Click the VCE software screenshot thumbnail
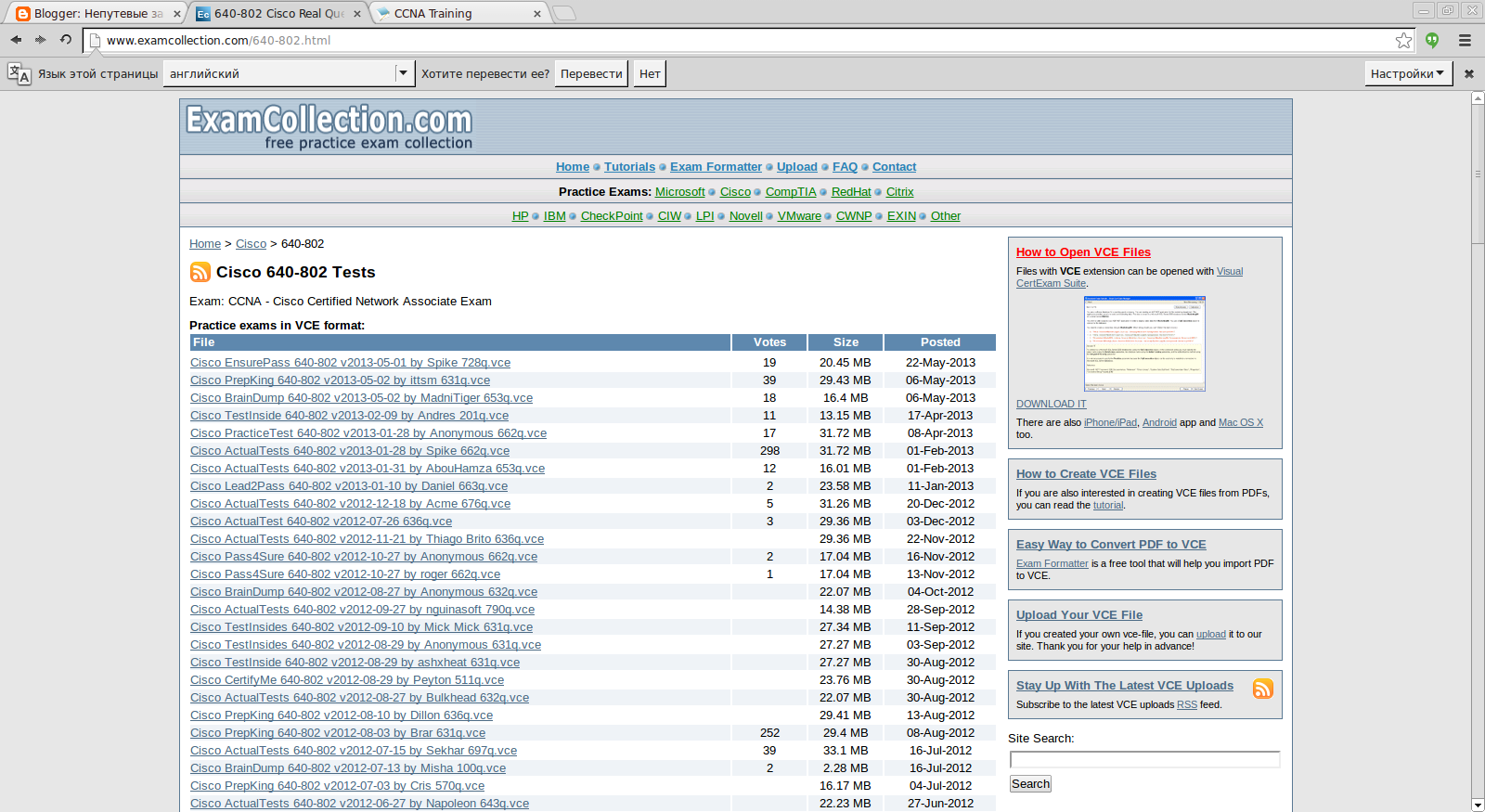This screenshot has height=812, width=1485. coord(1144,344)
